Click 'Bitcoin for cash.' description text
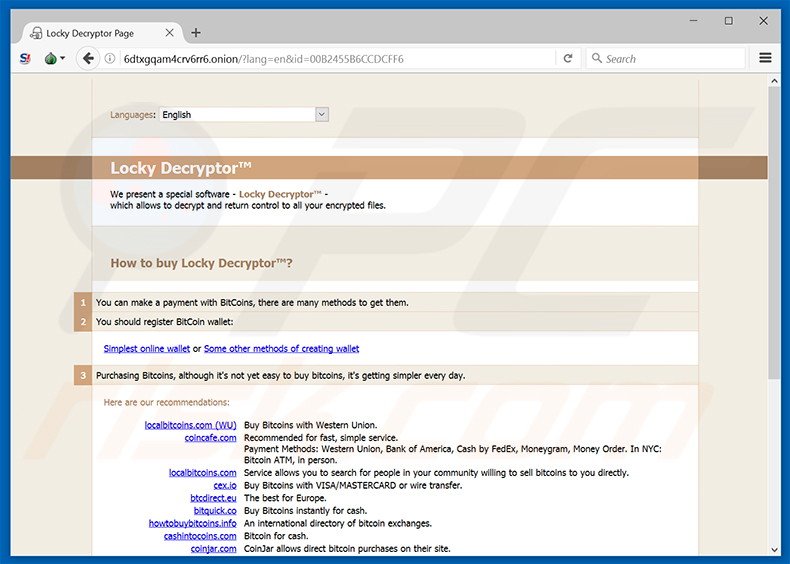Image resolution: width=790 pixels, height=564 pixels. click(x=276, y=536)
